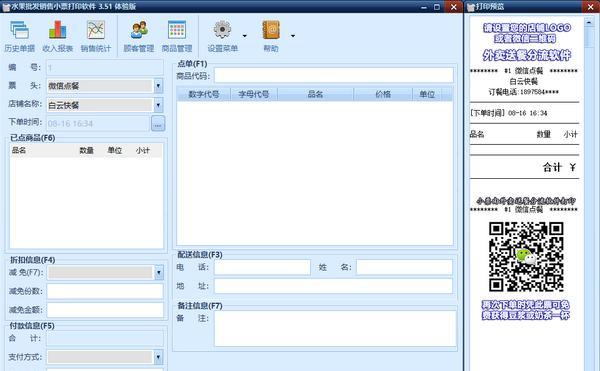This screenshot has height=371, width=600.
Task: Click the 编号 field
Action: click(x=105, y=68)
